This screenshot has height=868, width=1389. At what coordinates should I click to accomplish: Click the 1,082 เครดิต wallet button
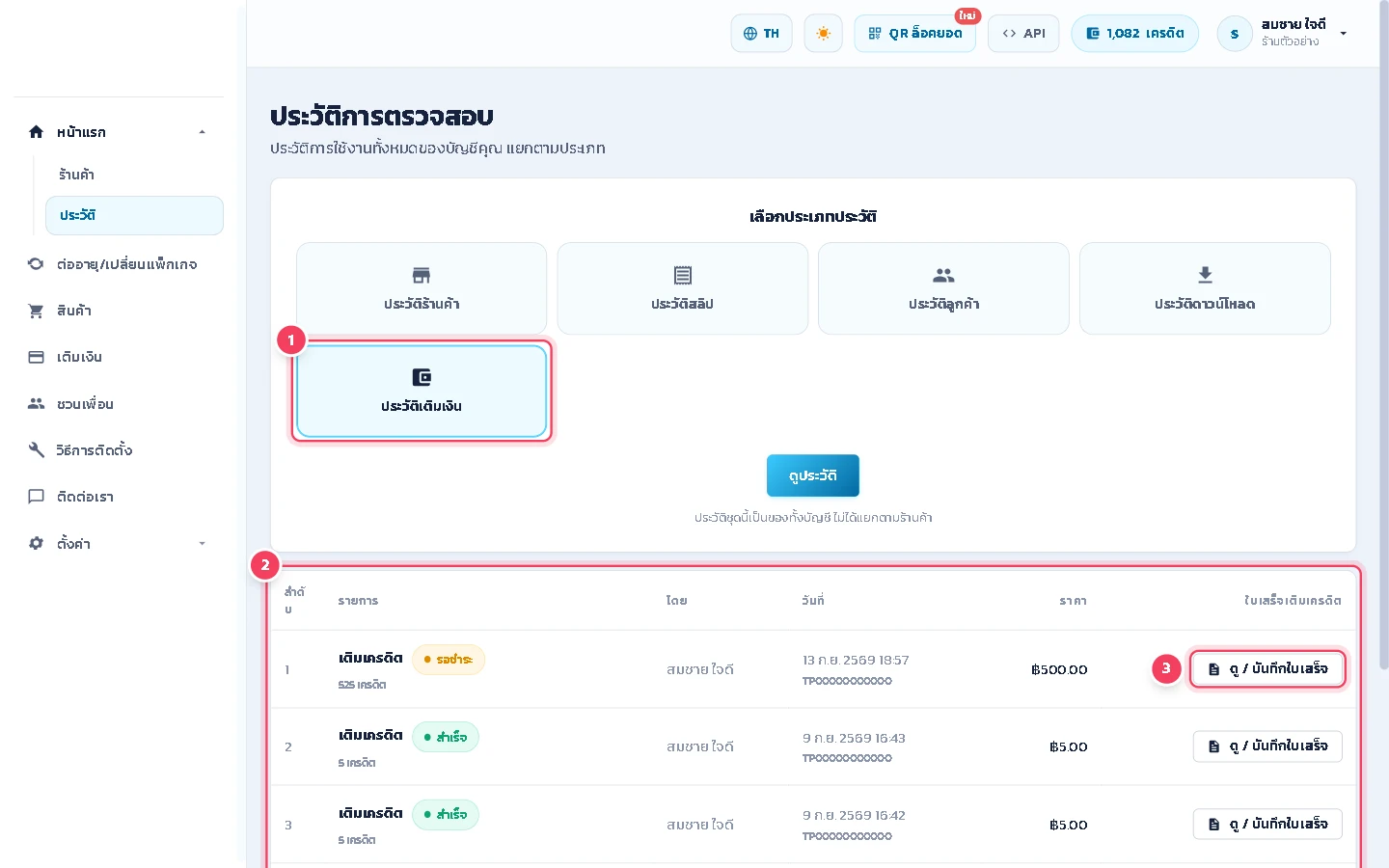[1134, 33]
